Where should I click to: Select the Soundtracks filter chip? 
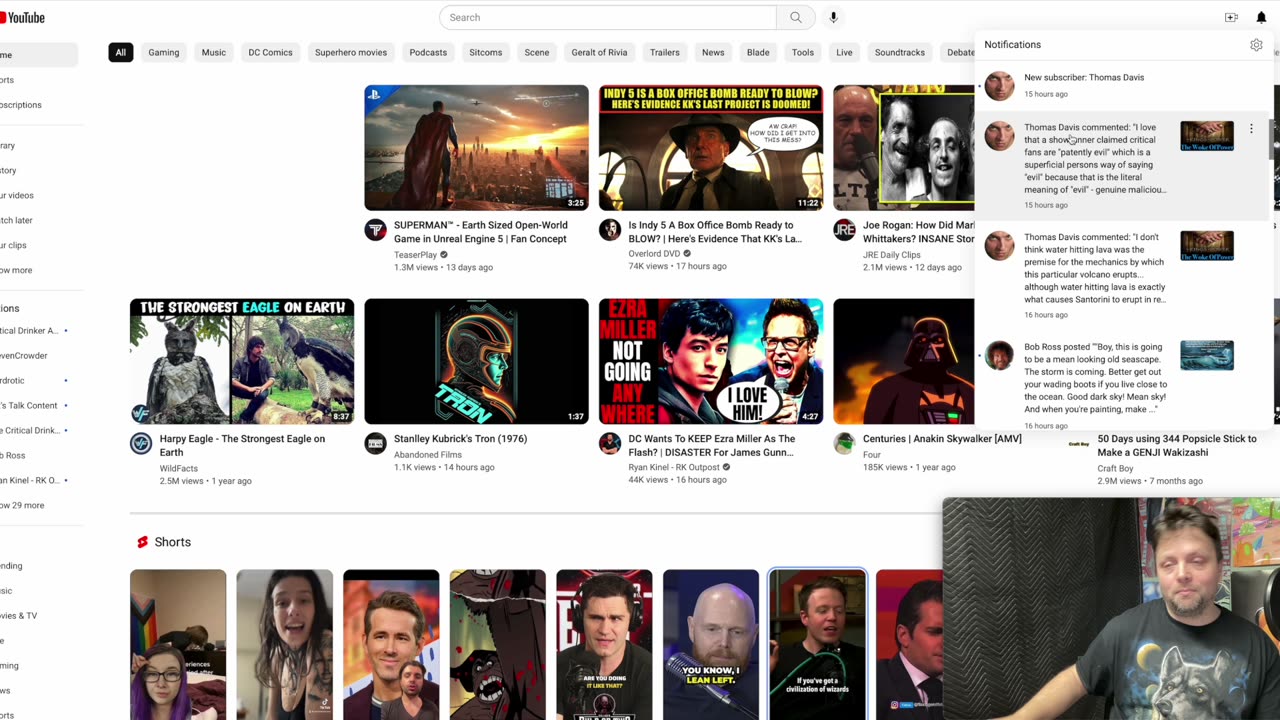point(900,52)
